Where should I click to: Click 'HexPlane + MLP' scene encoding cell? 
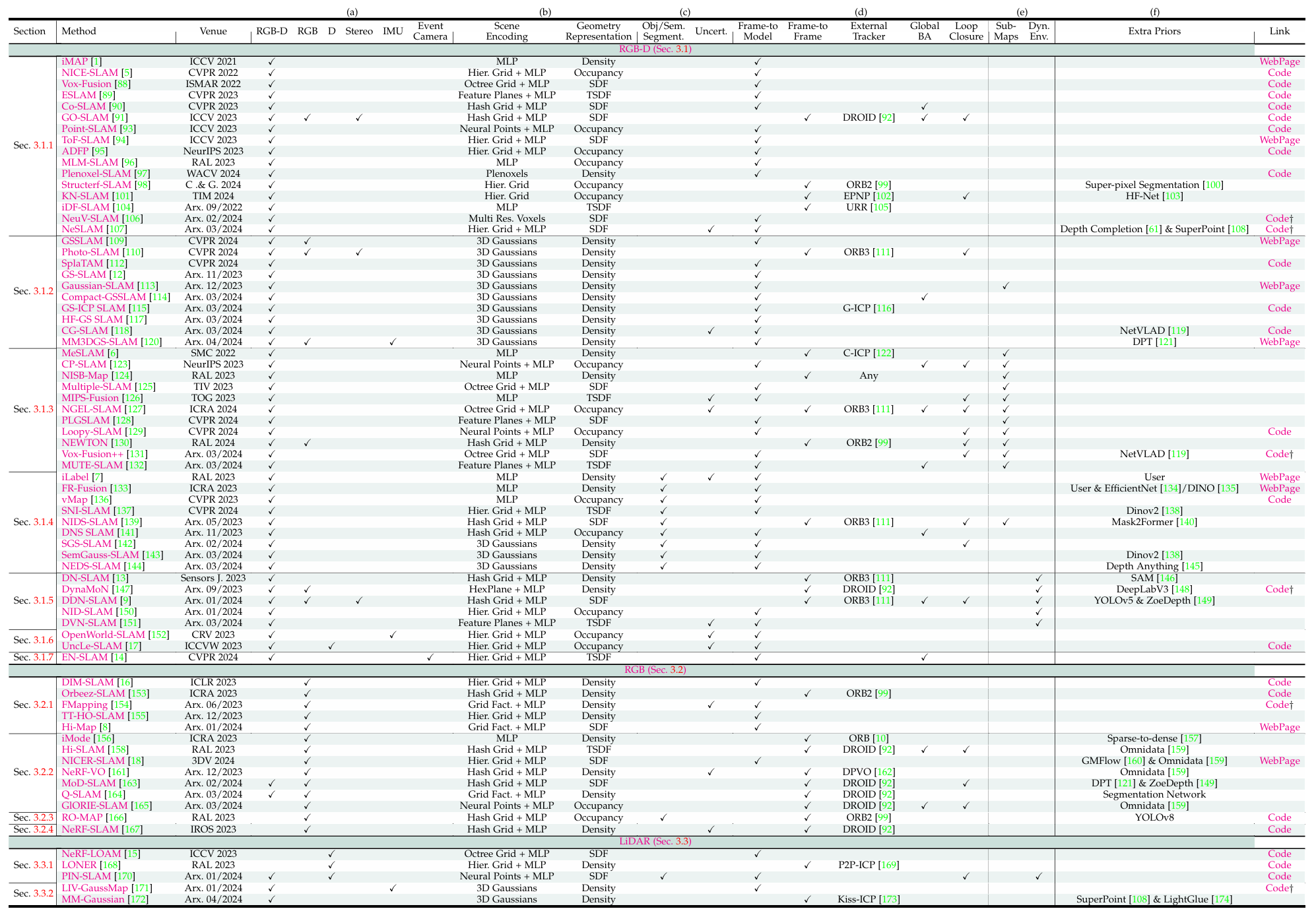tap(507, 589)
